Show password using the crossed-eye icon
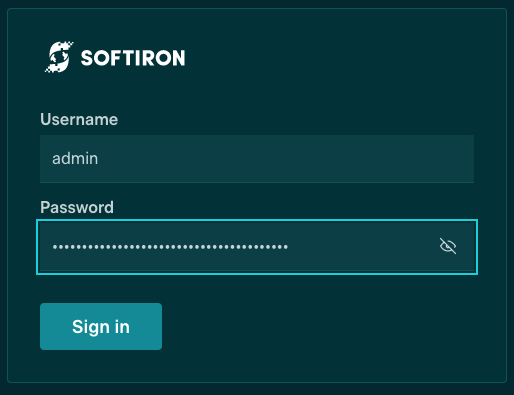 click(x=448, y=246)
